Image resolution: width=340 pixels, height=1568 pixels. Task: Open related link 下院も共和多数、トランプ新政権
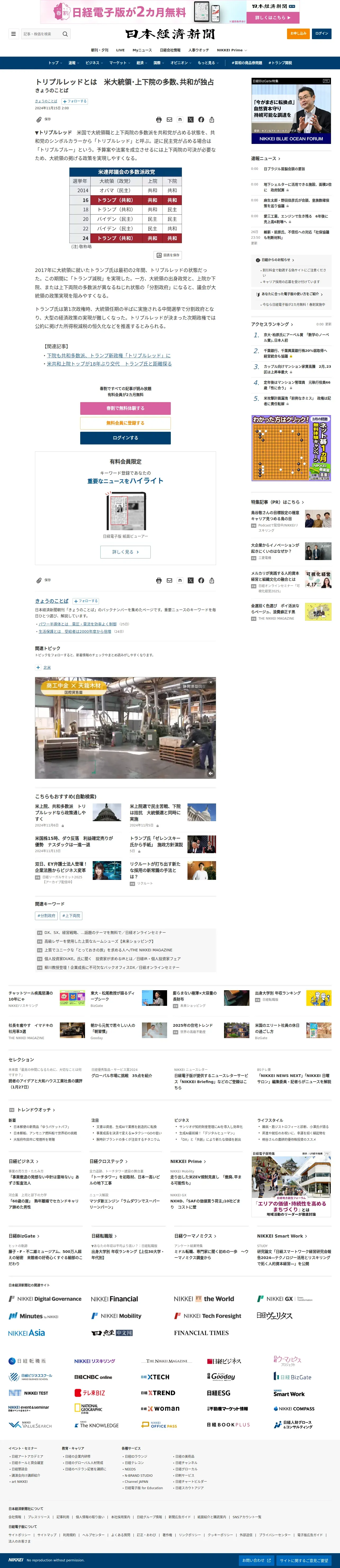coord(109,356)
